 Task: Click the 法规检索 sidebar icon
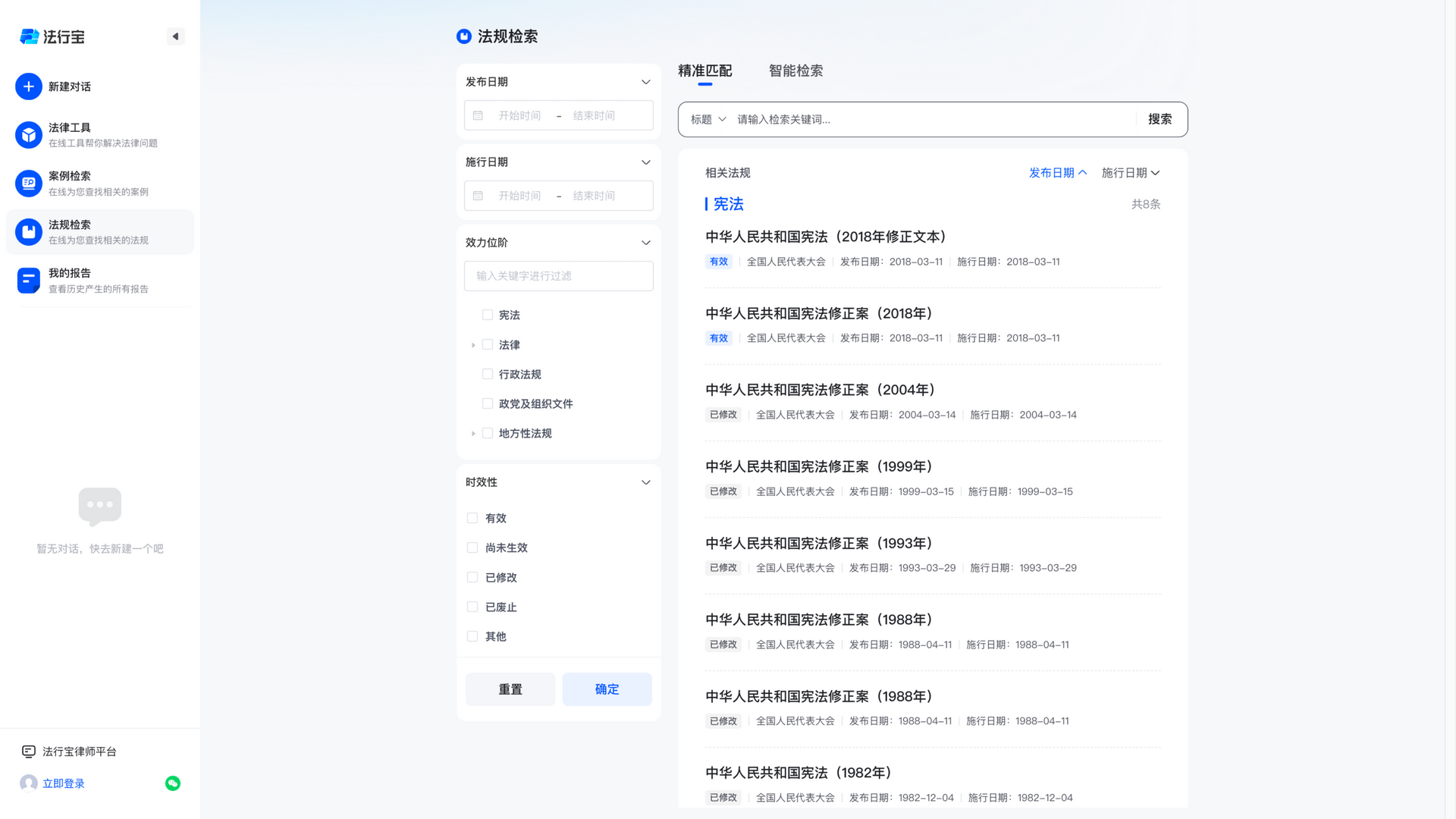point(29,232)
